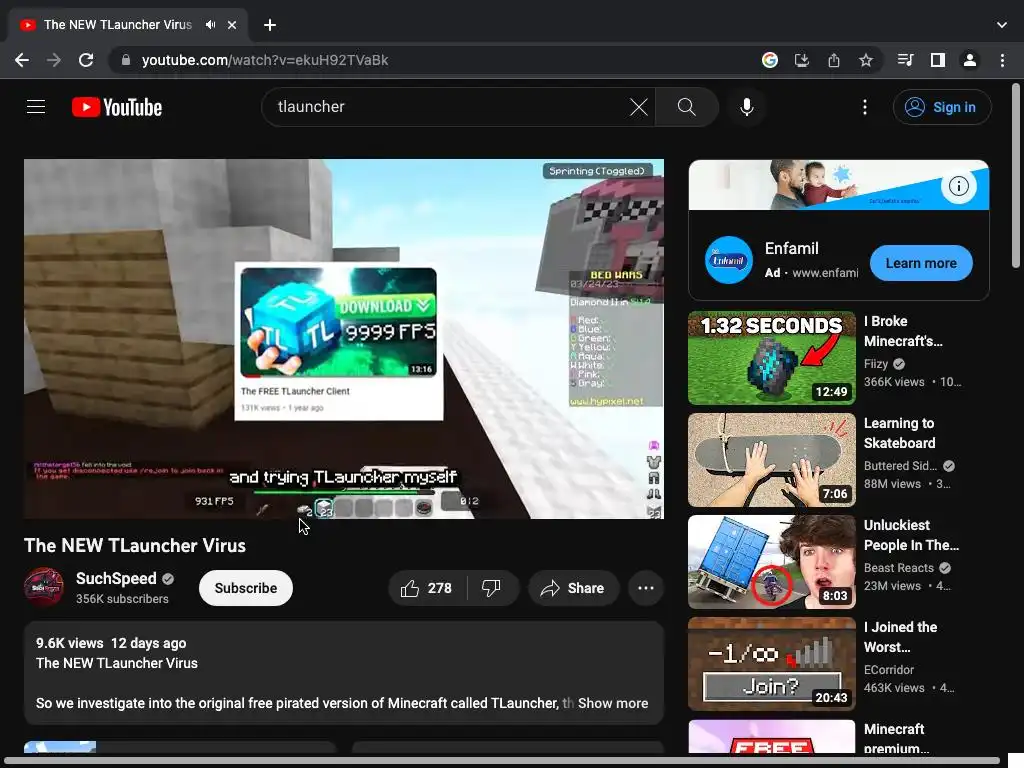The image size is (1024, 768).
Task: Open the browser profile icon
Action: pos(970,60)
